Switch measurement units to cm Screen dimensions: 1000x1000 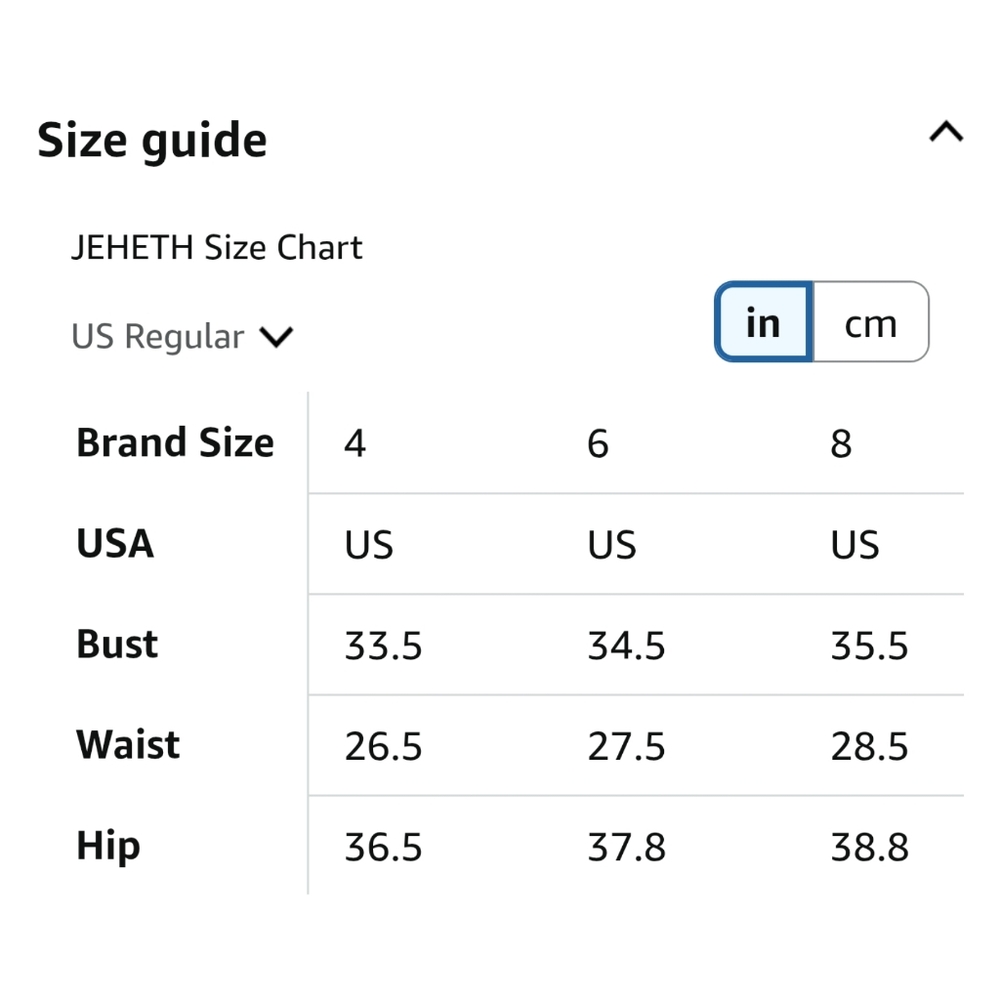(871, 322)
